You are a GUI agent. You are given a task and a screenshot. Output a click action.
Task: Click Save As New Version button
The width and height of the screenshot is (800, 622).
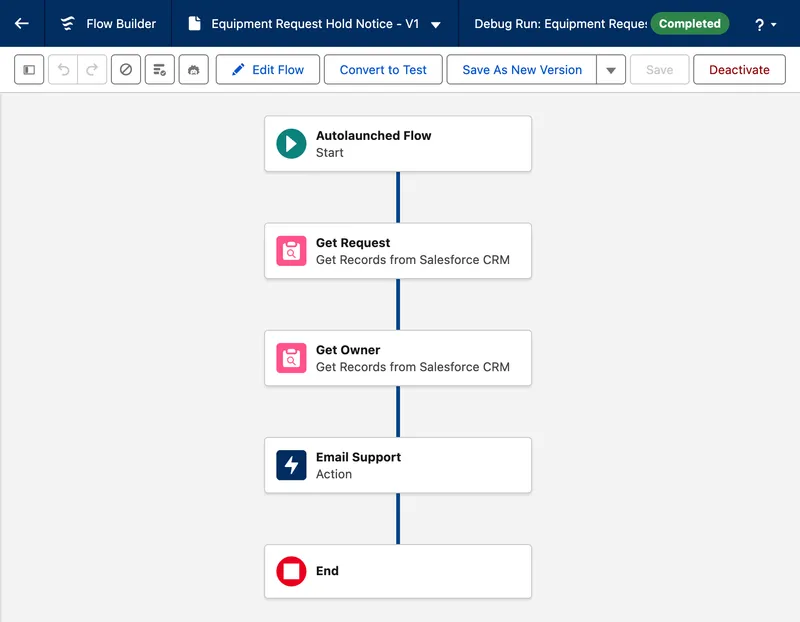(x=521, y=69)
